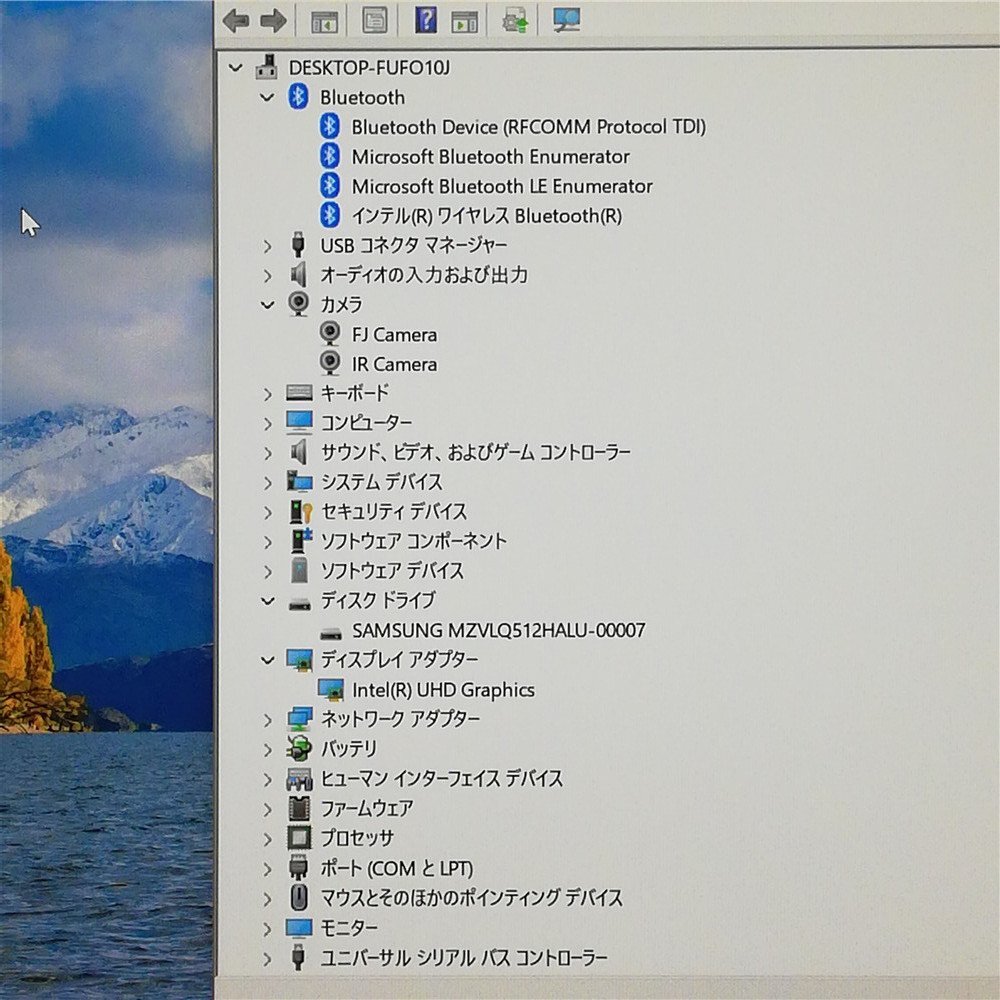The image size is (1000, 1000).
Task: Click the システム デバイス text label
Action: click(x=381, y=482)
